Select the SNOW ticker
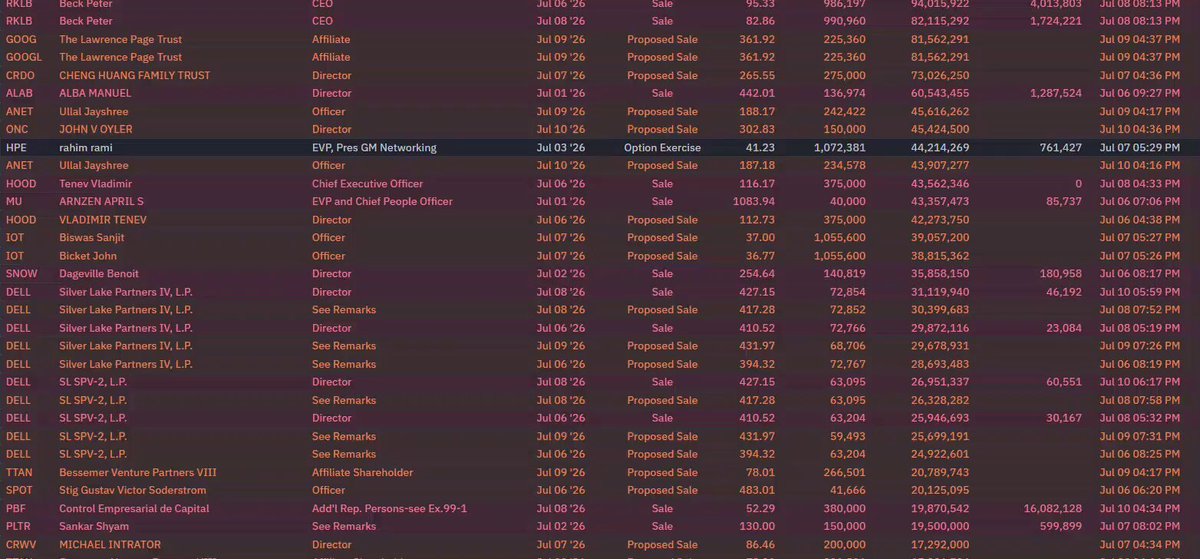Image resolution: width=1200 pixels, height=559 pixels. 22,273
